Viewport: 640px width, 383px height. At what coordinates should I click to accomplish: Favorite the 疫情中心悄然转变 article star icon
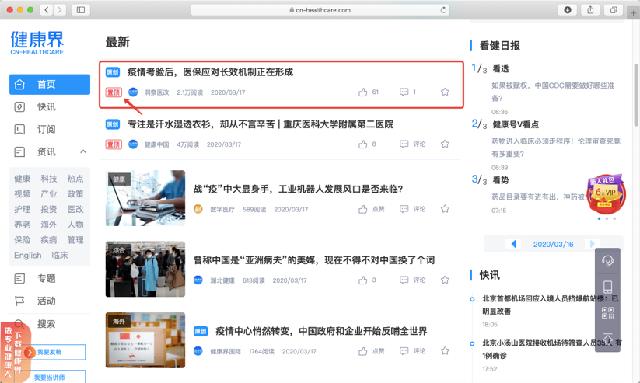tap(445, 351)
